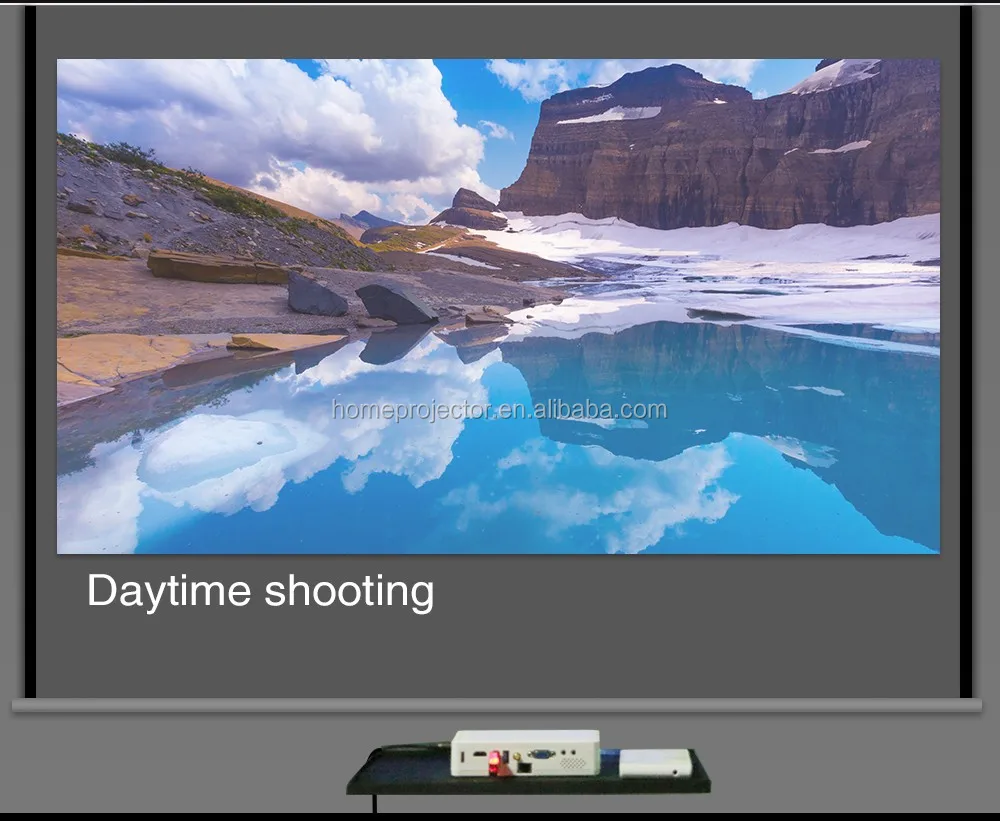Click the "Daytime shooting" caption
The image size is (1000, 821).
click(x=260, y=591)
